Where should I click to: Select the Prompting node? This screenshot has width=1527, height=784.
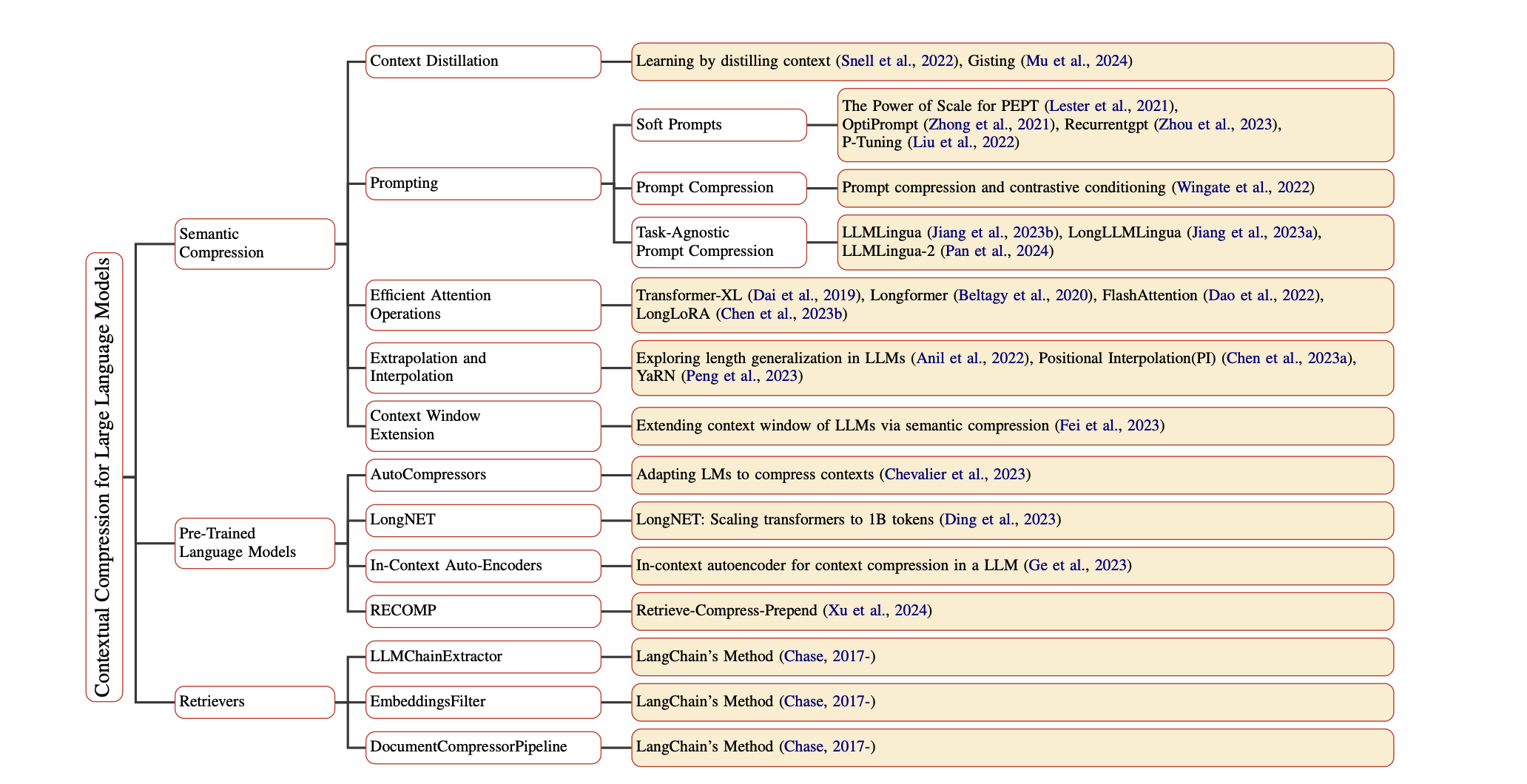point(483,183)
